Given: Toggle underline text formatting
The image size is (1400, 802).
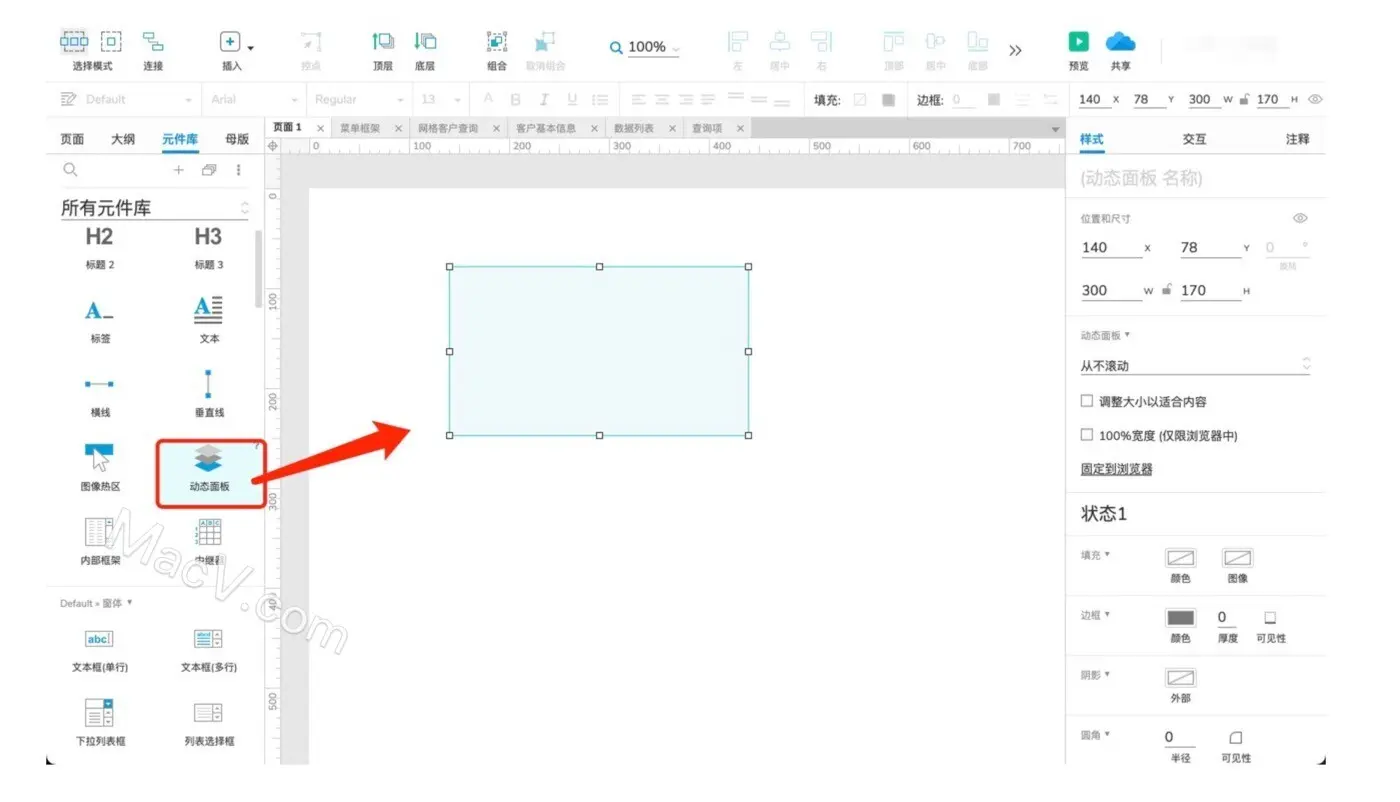Looking at the screenshot, I should (572, 100).
